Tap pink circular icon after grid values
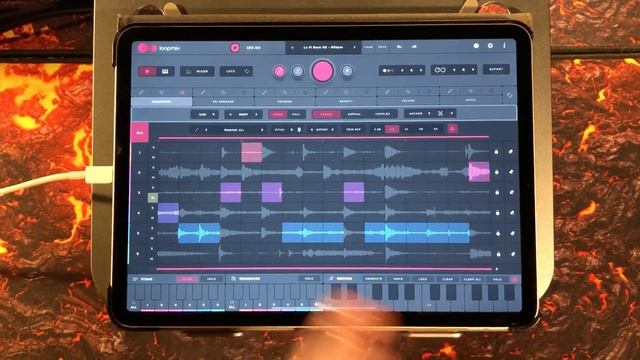The image size is (640, 360). (452, 129)
